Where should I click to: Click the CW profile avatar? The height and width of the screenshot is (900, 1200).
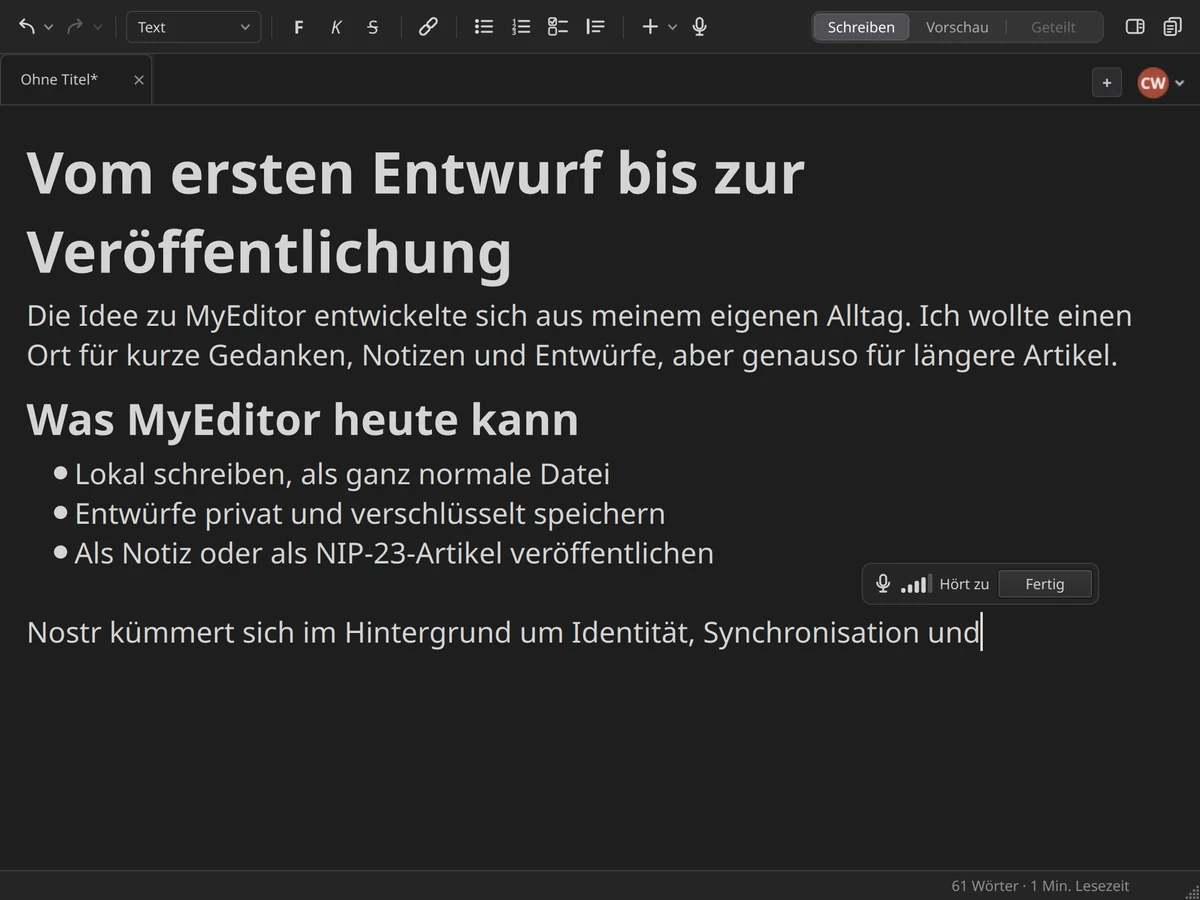1153,83
